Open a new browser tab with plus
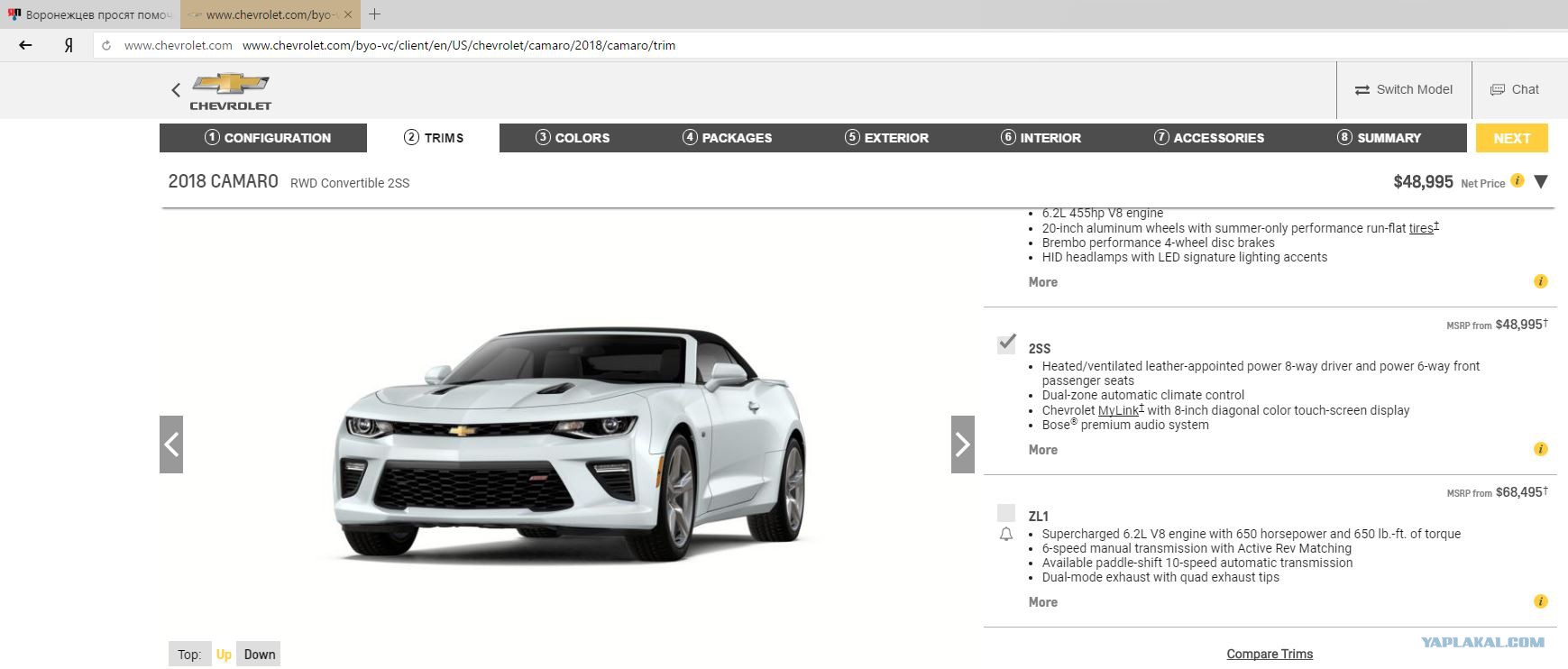The image size is (1568, 669). pyautogui.click(x=375, y=14)
